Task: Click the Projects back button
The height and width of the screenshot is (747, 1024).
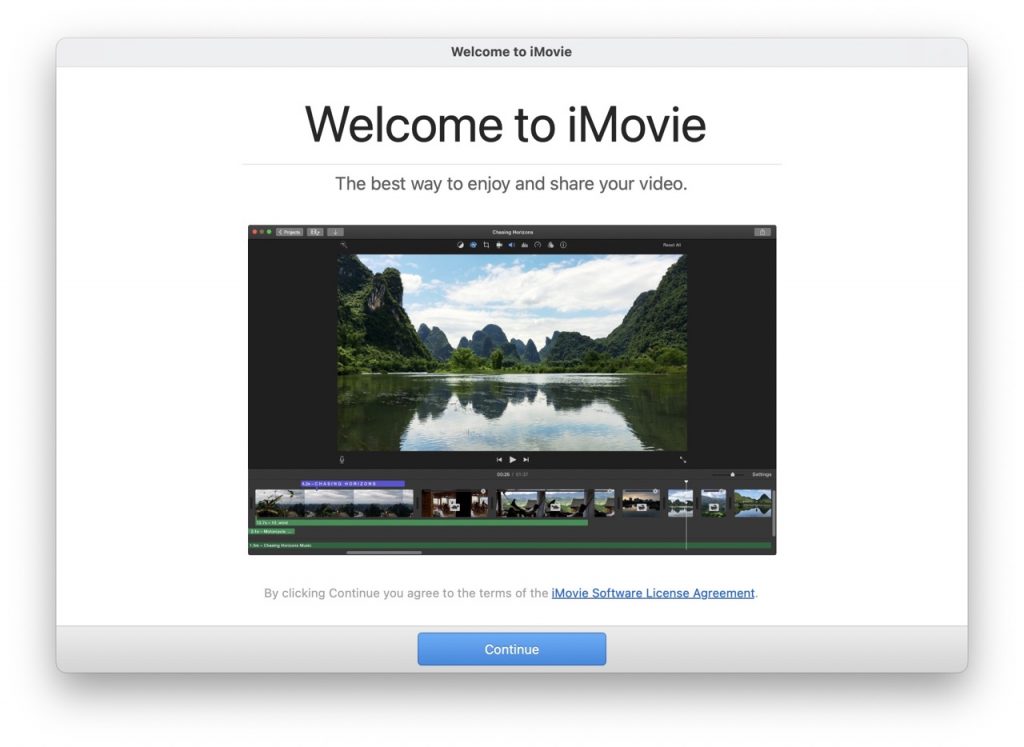Action: tap(290, 231)
